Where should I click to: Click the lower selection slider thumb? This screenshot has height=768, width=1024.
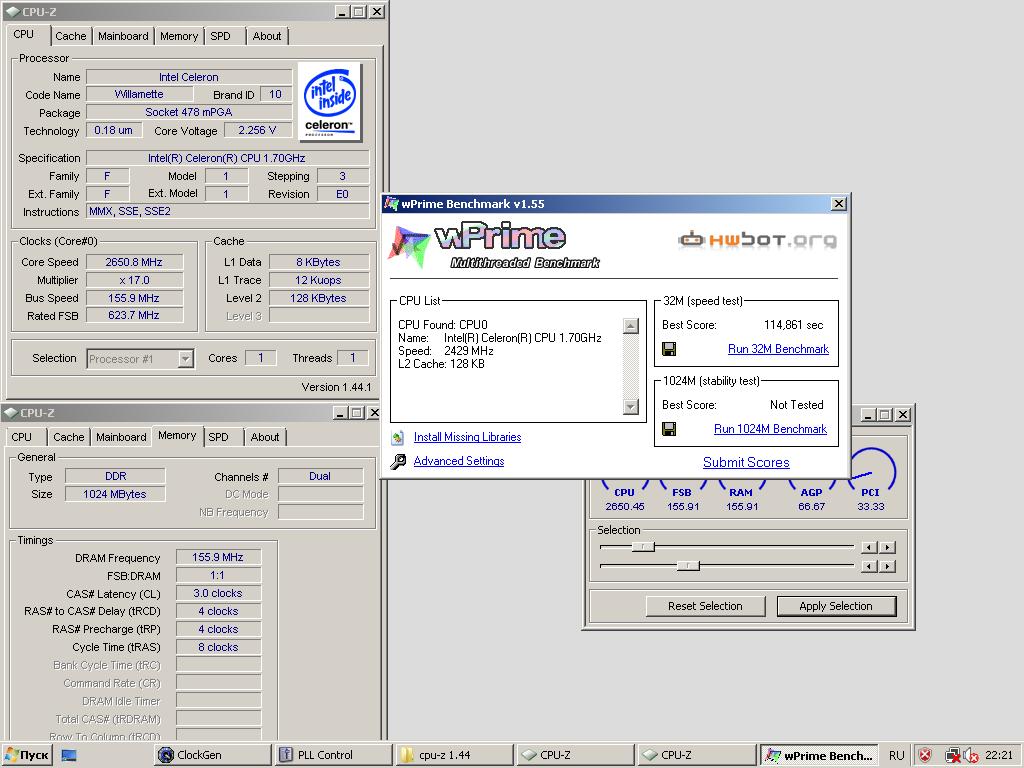point(688,565)
